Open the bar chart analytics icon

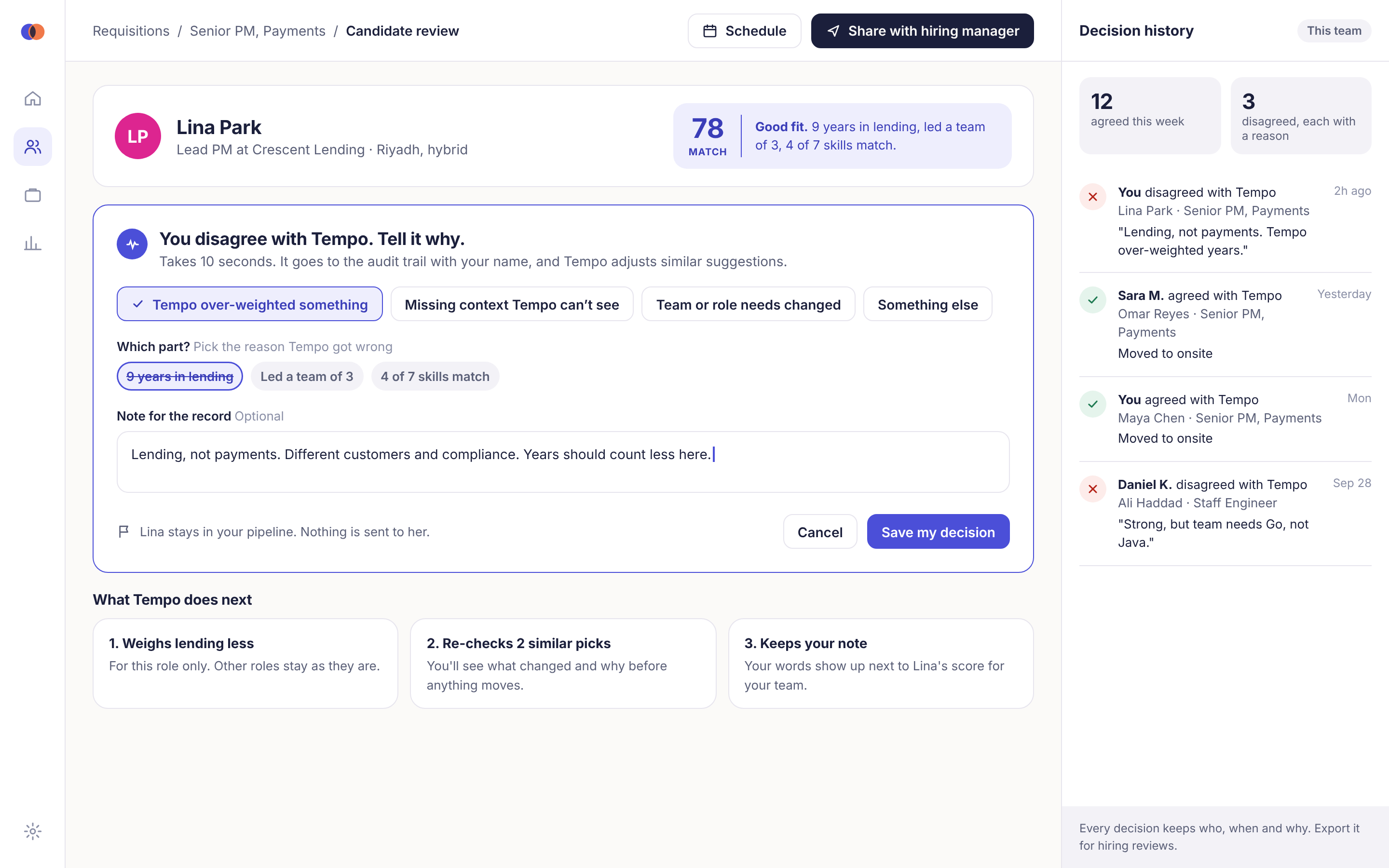tap(33, 244)
